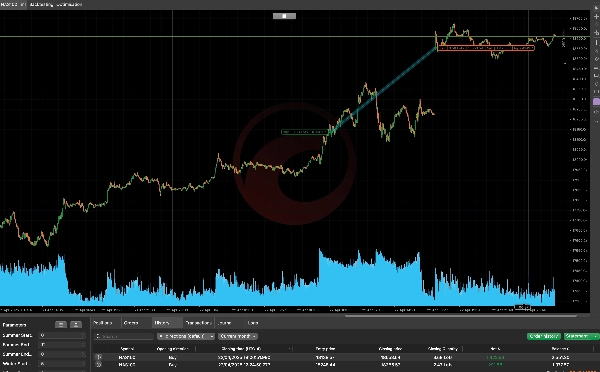Viewport: 600px width, 372px height.
Task: Open the purple drawing color swatch
Action: tap(596, 101)
